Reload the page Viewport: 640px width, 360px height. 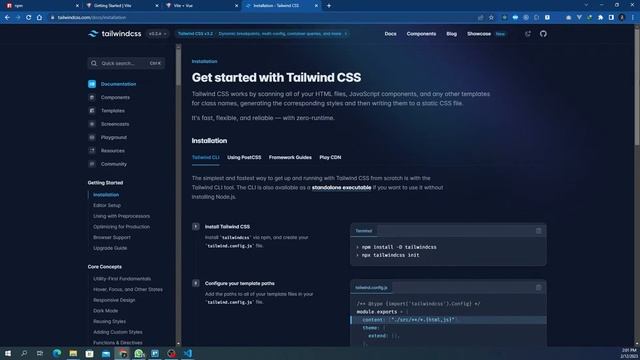[29, 18]
